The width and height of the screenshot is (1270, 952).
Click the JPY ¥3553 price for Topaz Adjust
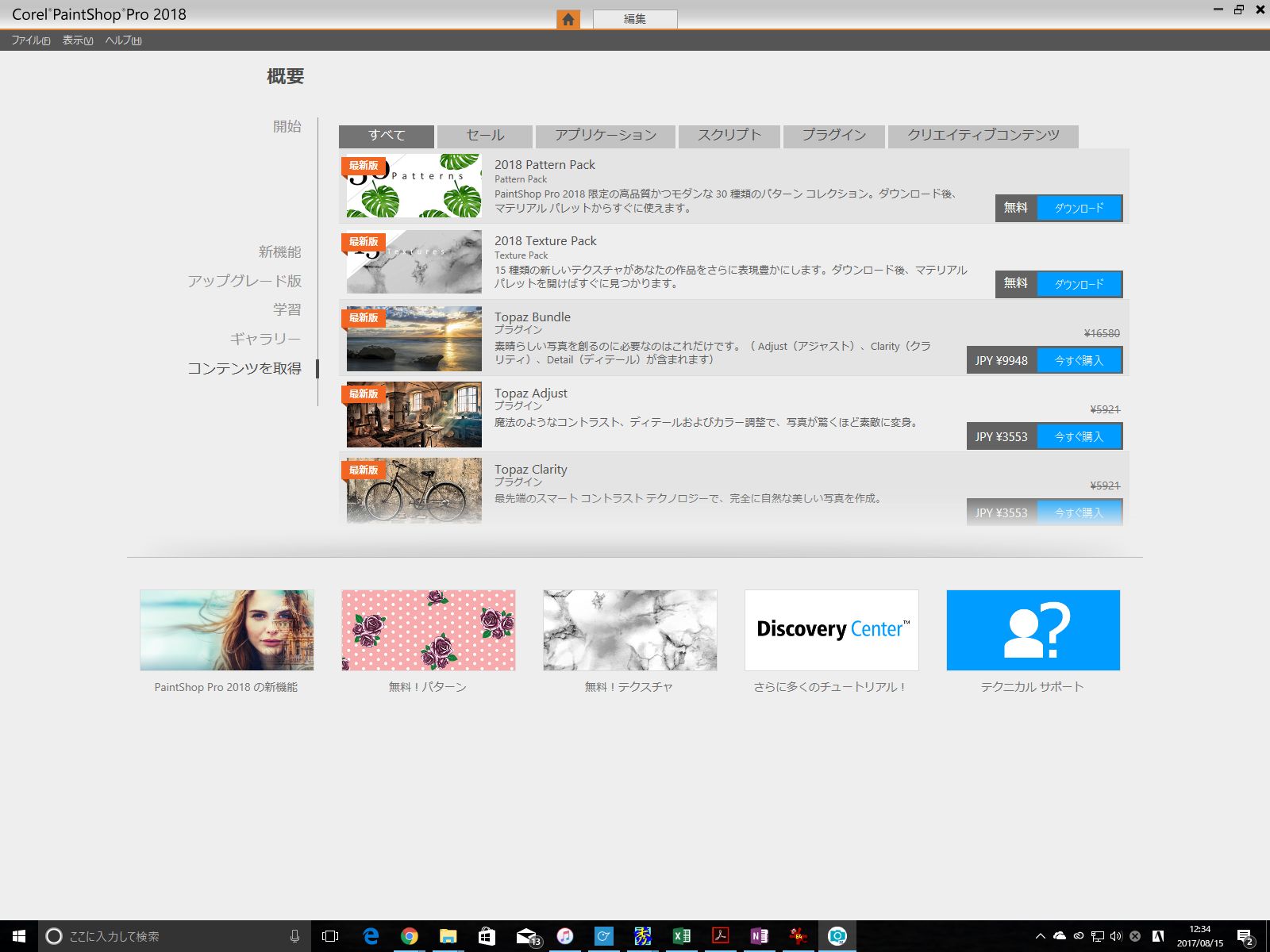click(1002, 436)
